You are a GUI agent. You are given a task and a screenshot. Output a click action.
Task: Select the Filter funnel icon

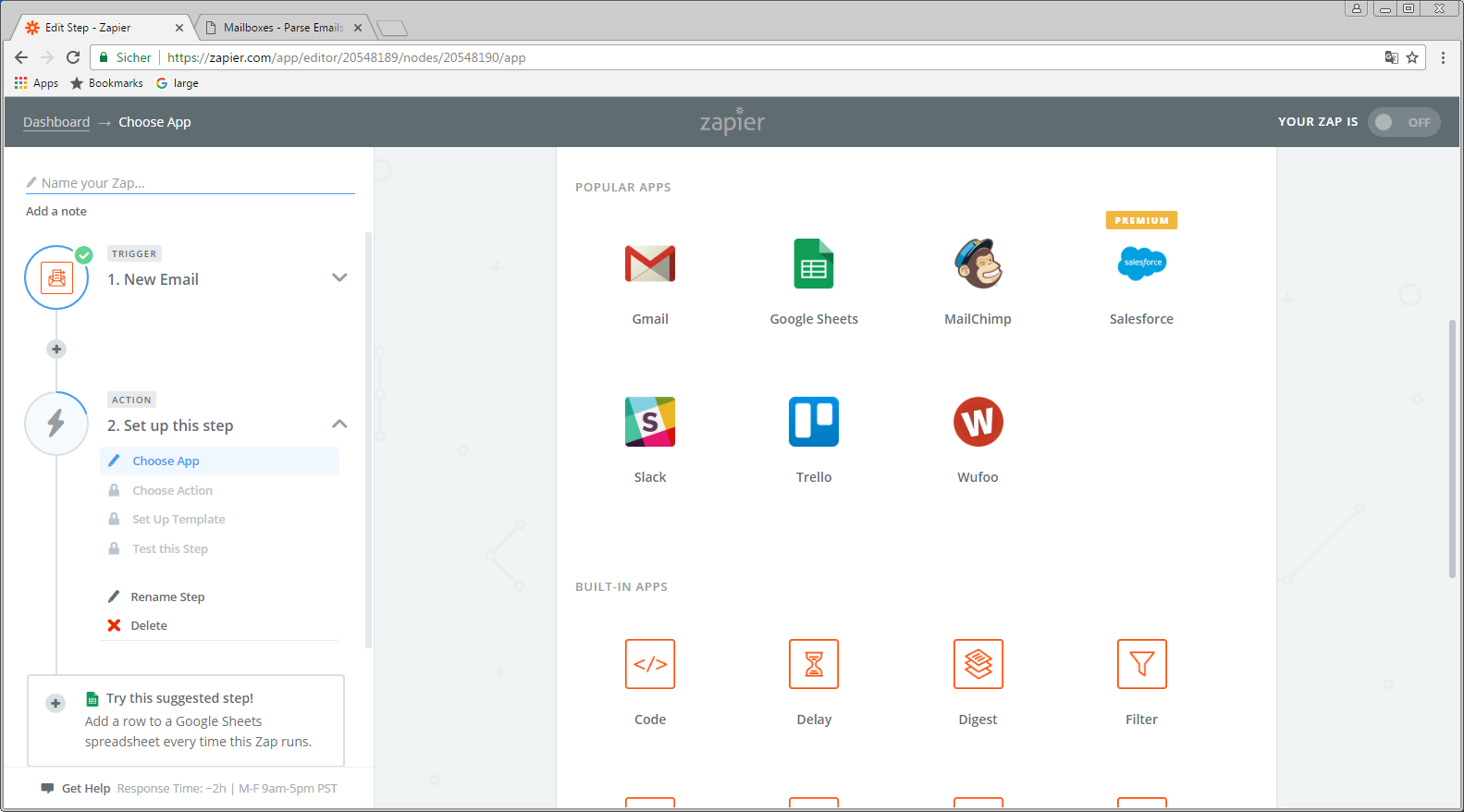[1141, 664]
